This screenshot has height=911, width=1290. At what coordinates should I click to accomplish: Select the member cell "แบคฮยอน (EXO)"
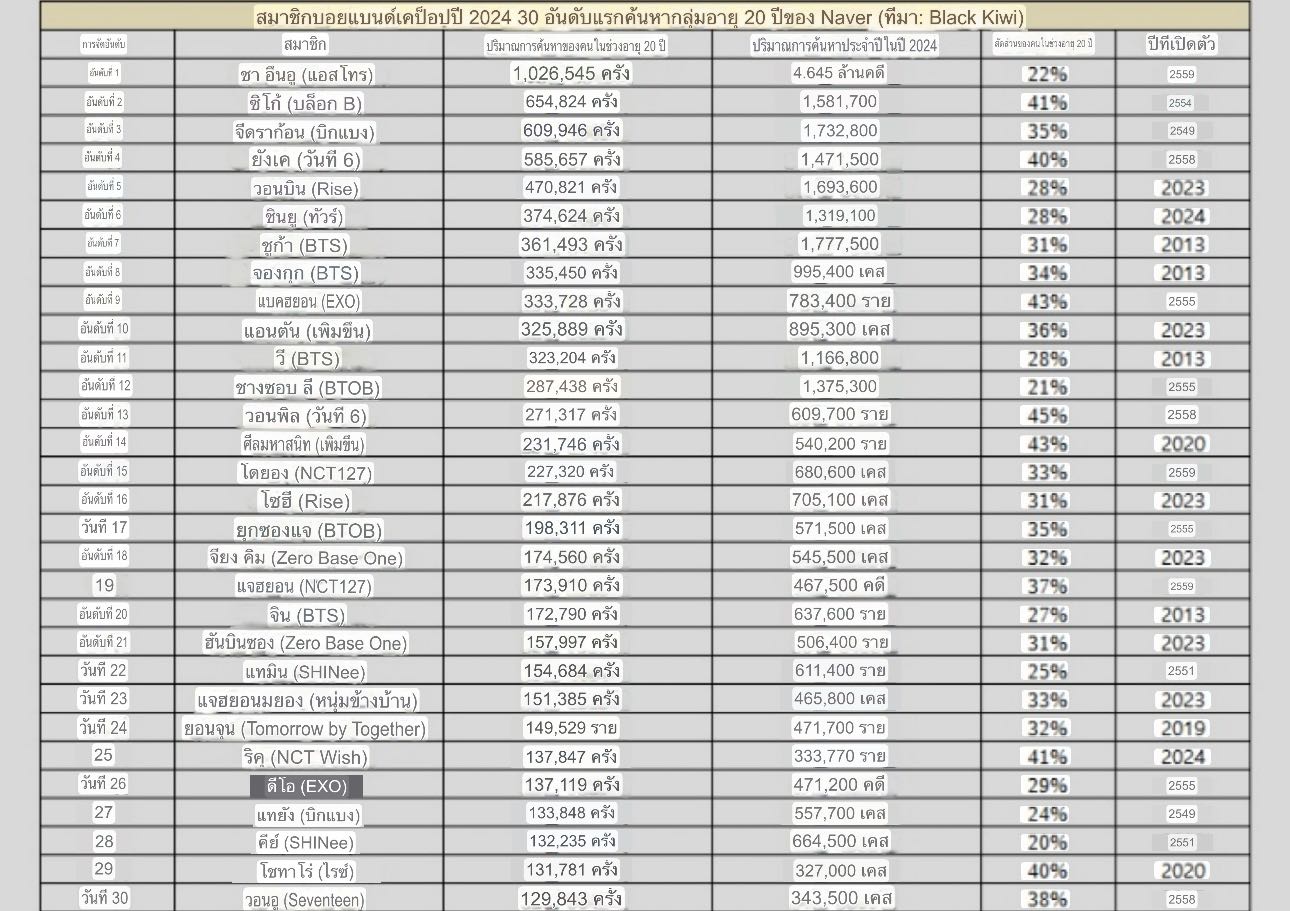point(307,301)
